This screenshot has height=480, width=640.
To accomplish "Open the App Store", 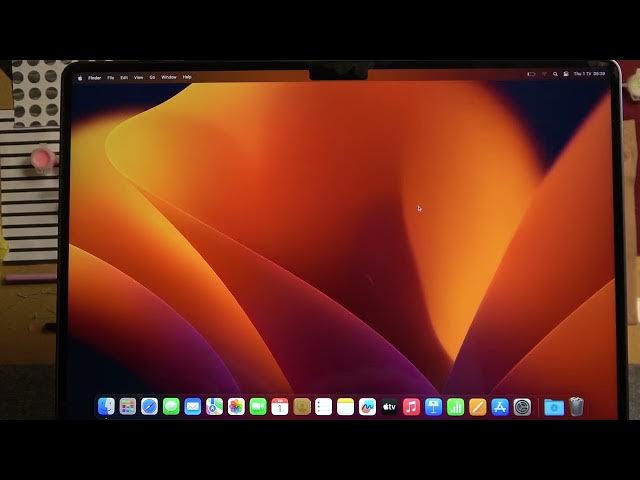I will (500, 407).
